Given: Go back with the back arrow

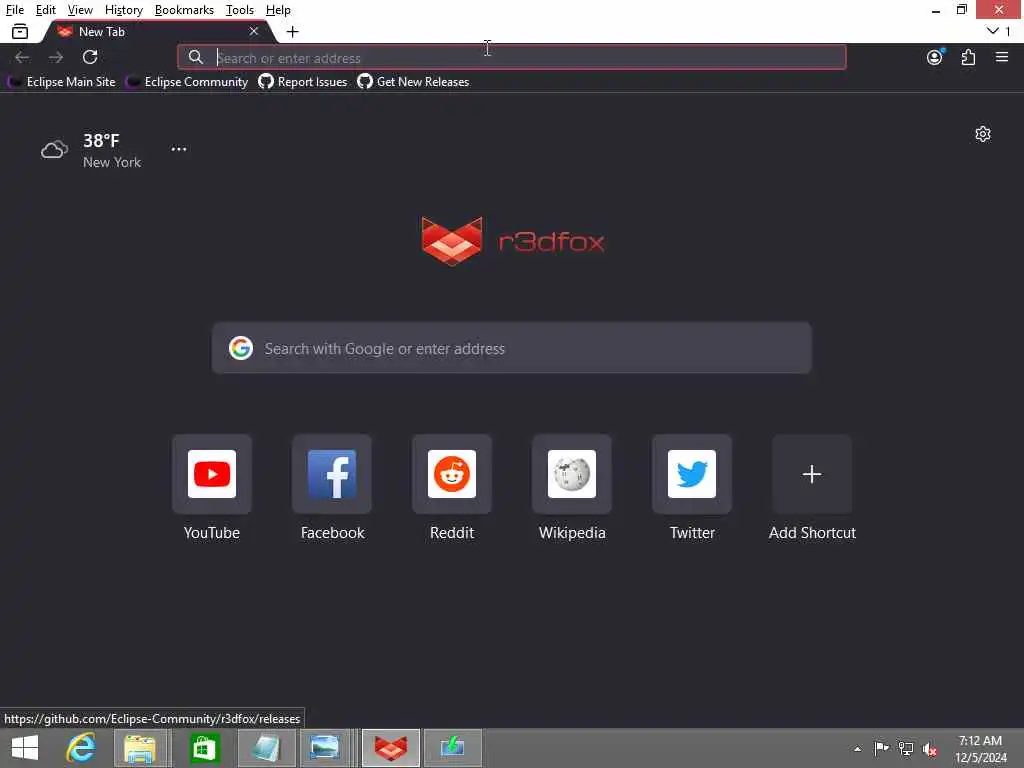Looking at the screenshot, I should coord(22,57).
